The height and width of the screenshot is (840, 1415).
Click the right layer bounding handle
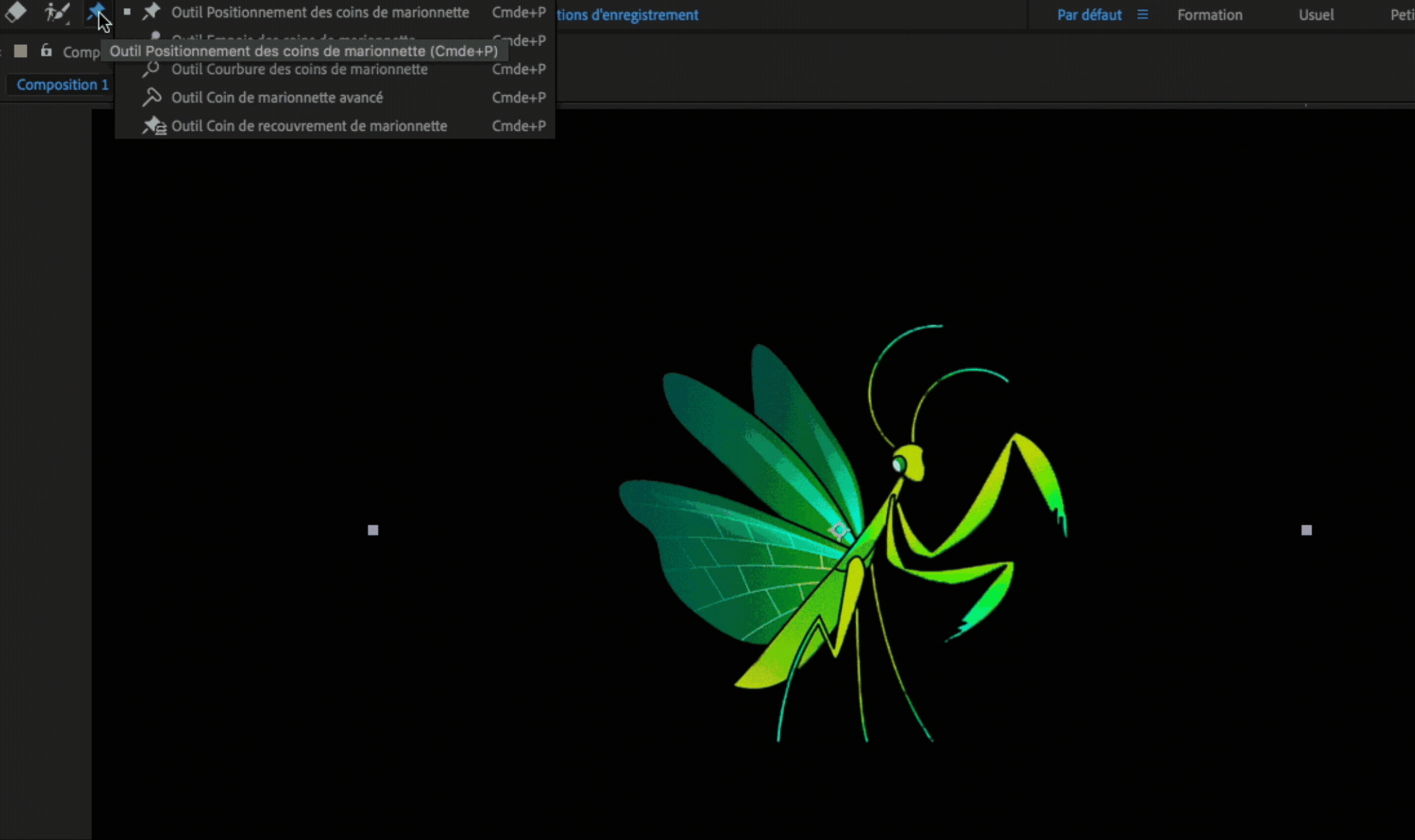tap(1306, 530)
